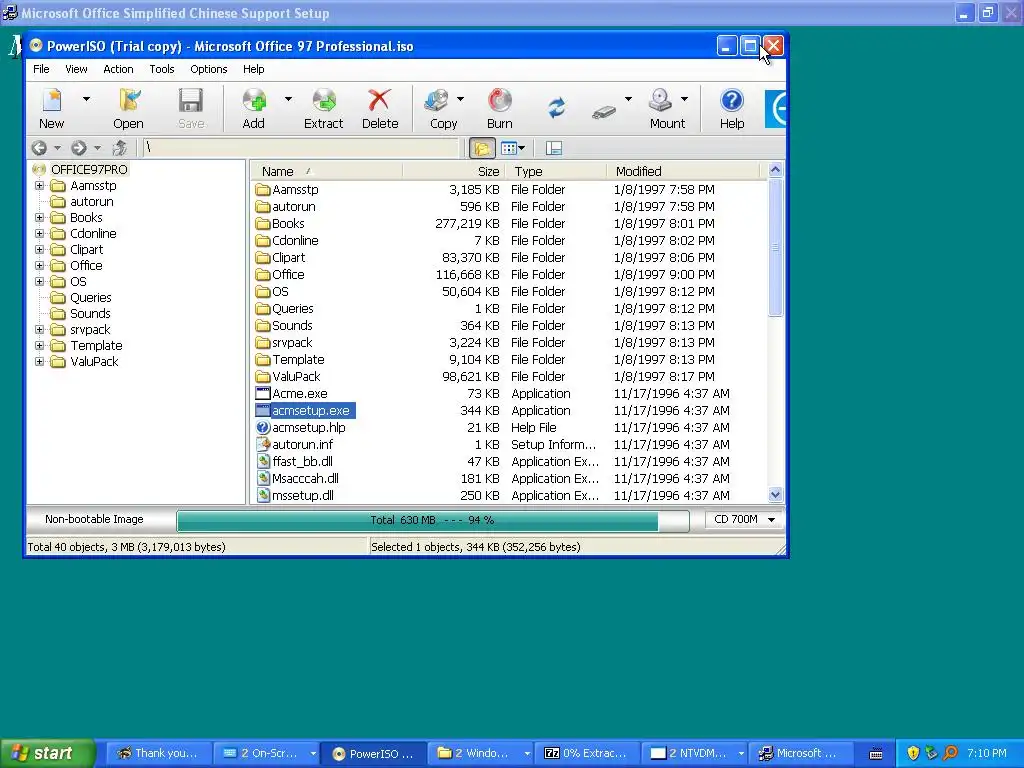The width and height of the screenshot is (1024, 768).
Task: Click the Non-bootable Image label
Action: (94, 520)
